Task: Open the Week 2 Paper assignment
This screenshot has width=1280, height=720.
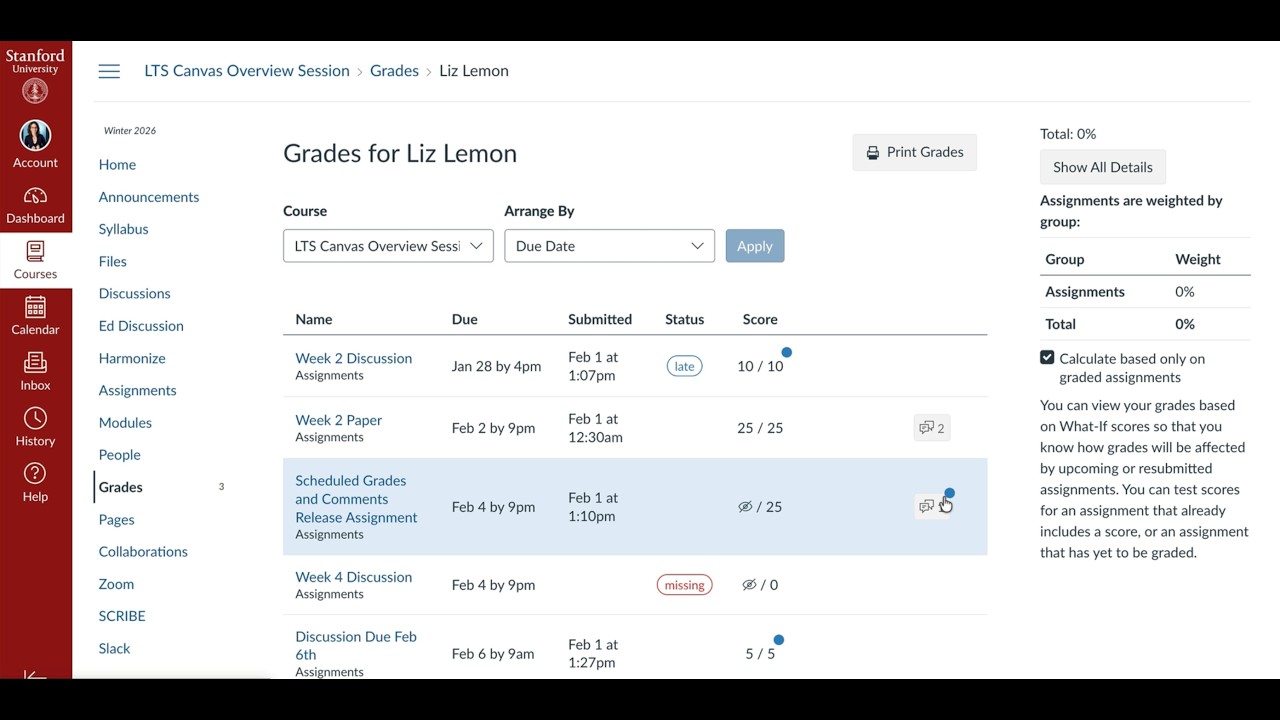Action: (339, 420)
